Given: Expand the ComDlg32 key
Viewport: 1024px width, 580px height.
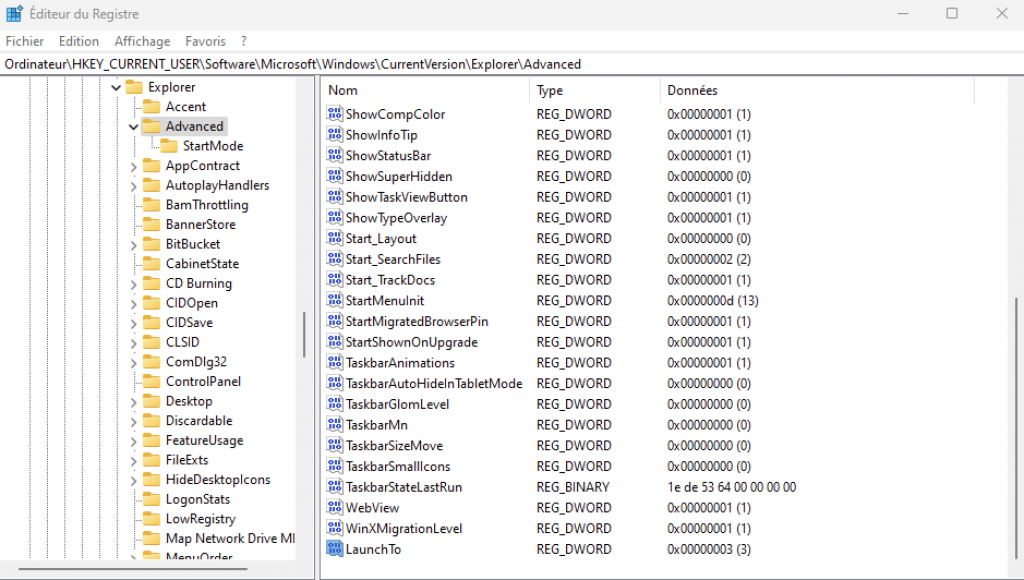Looking at the screenshot, I should (x=134, y=362).
